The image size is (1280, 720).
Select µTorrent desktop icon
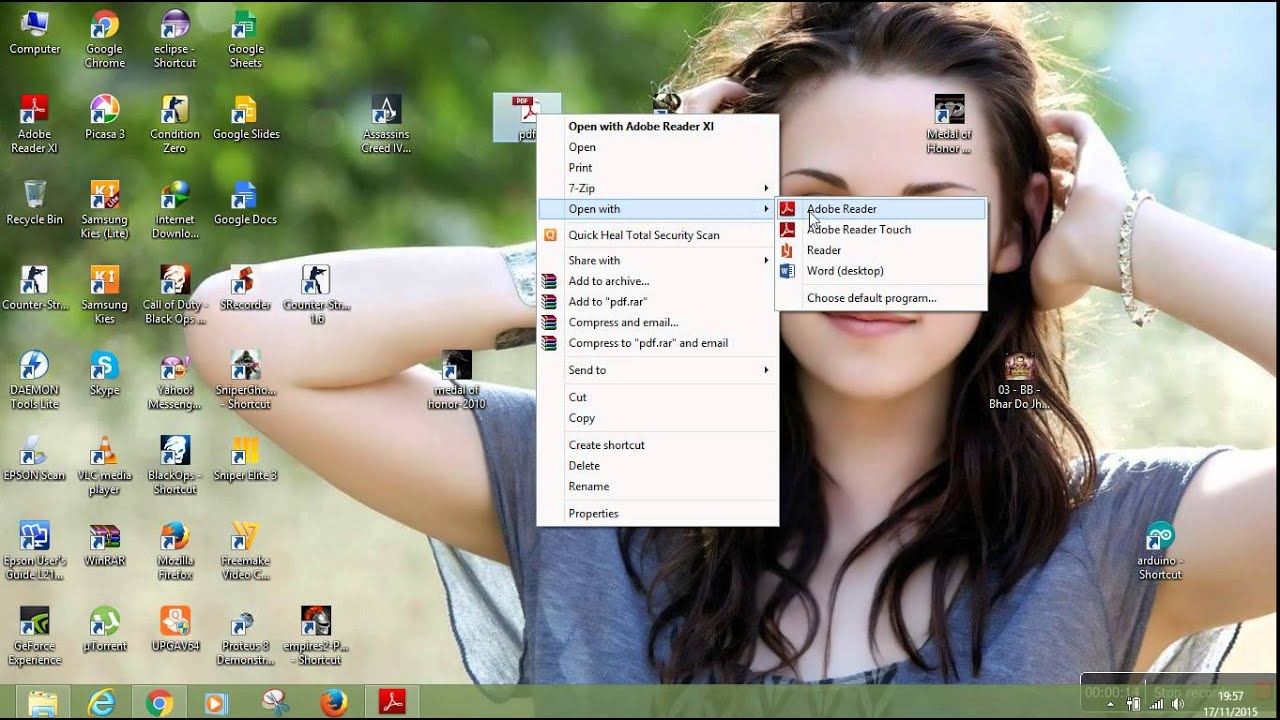(104, 629)
